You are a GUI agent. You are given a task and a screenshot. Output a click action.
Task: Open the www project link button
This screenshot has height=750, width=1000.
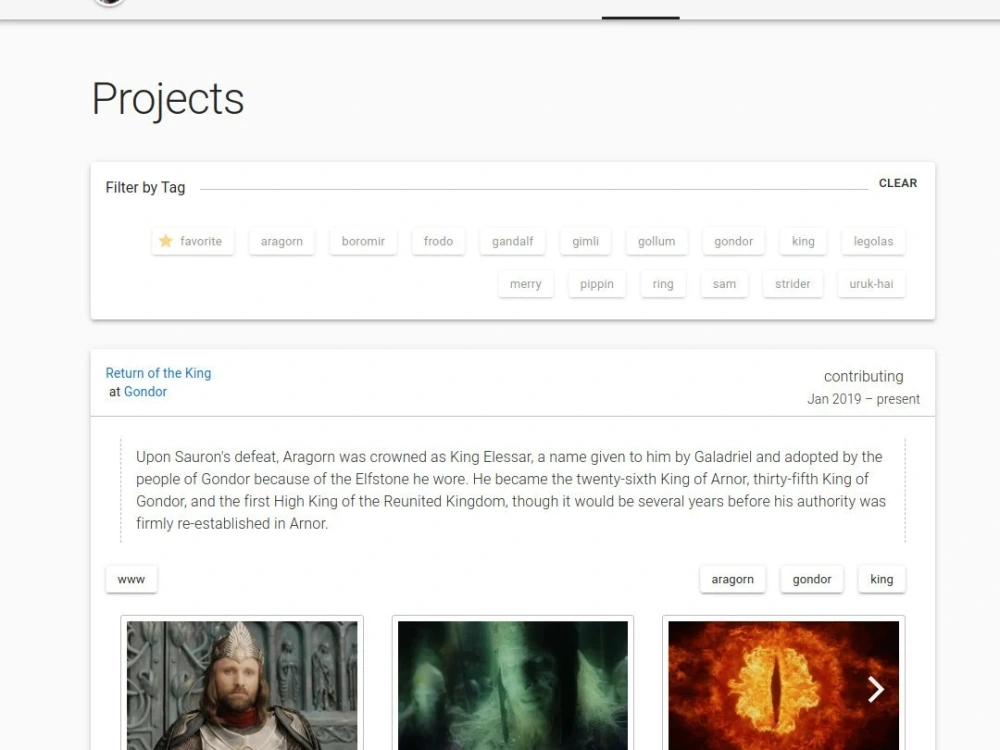point(131,579)
